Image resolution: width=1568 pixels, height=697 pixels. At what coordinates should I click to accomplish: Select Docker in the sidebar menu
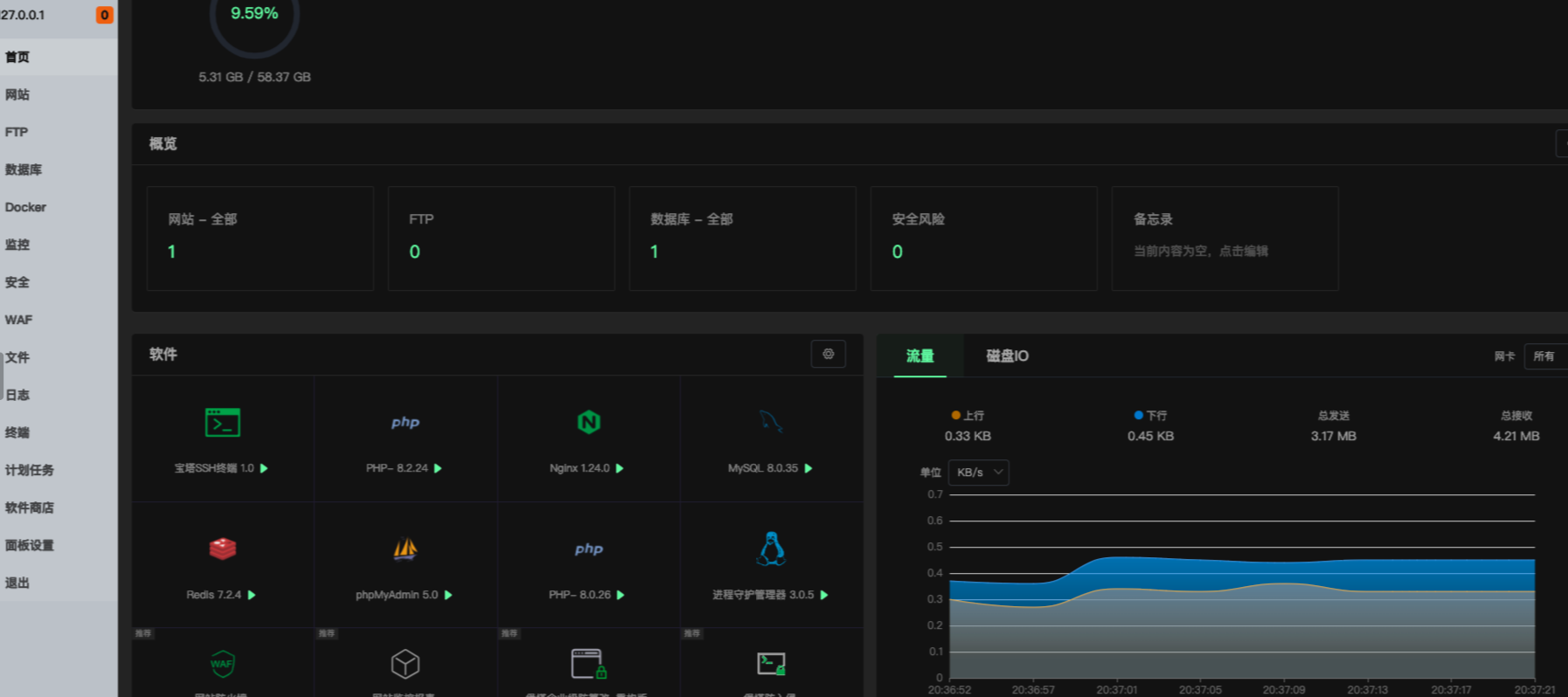(25, 207)
